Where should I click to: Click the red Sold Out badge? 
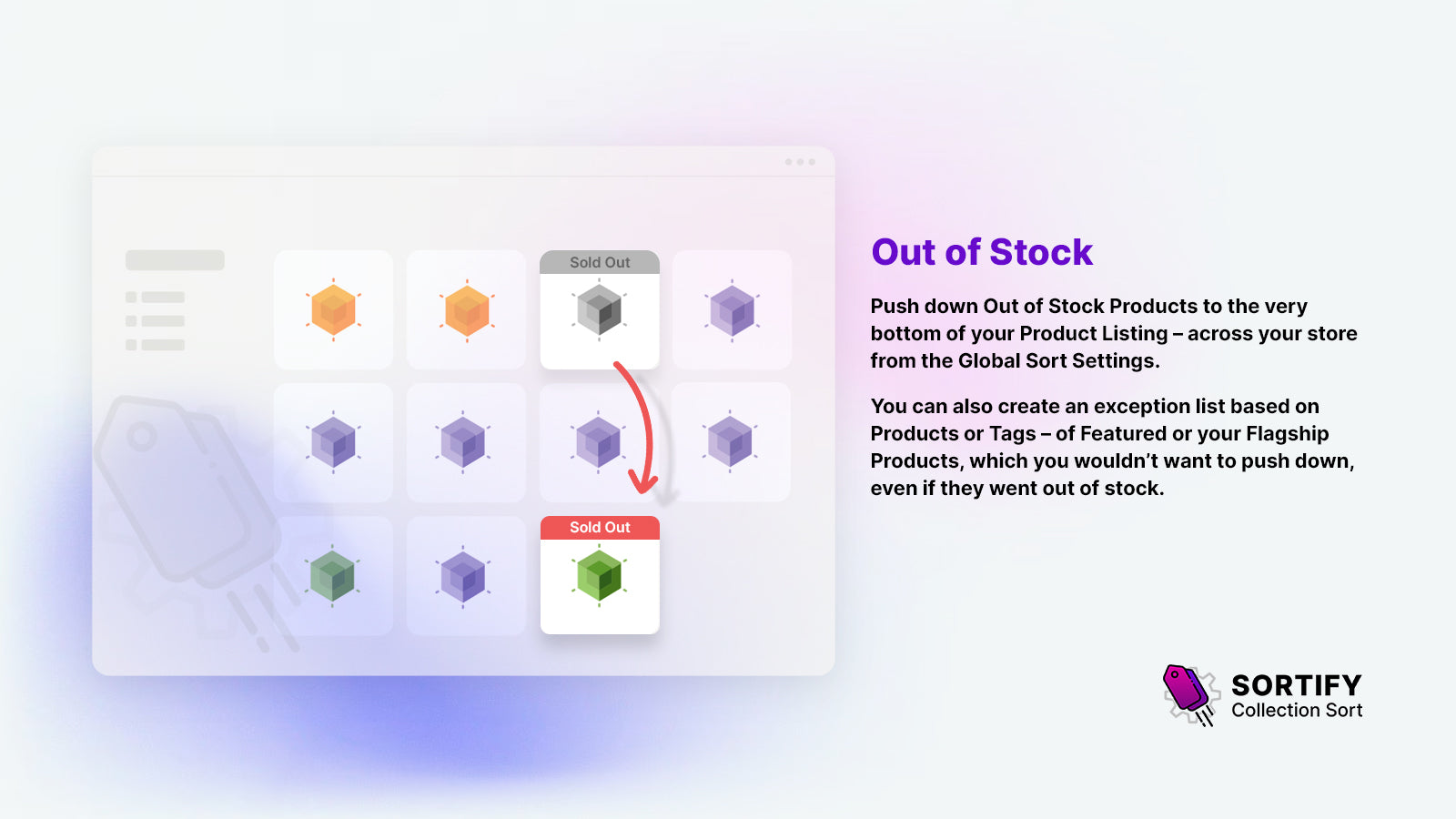pyautogui.click(x=600, y=528)
